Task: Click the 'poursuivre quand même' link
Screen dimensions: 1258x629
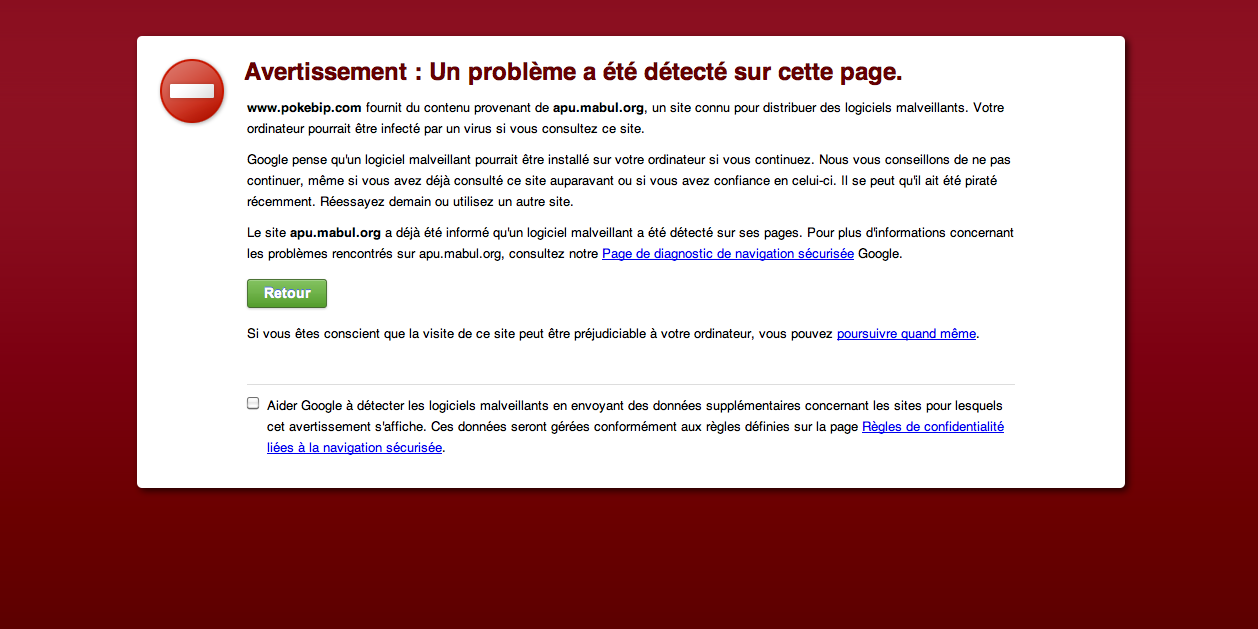Action: pos(906,334)
